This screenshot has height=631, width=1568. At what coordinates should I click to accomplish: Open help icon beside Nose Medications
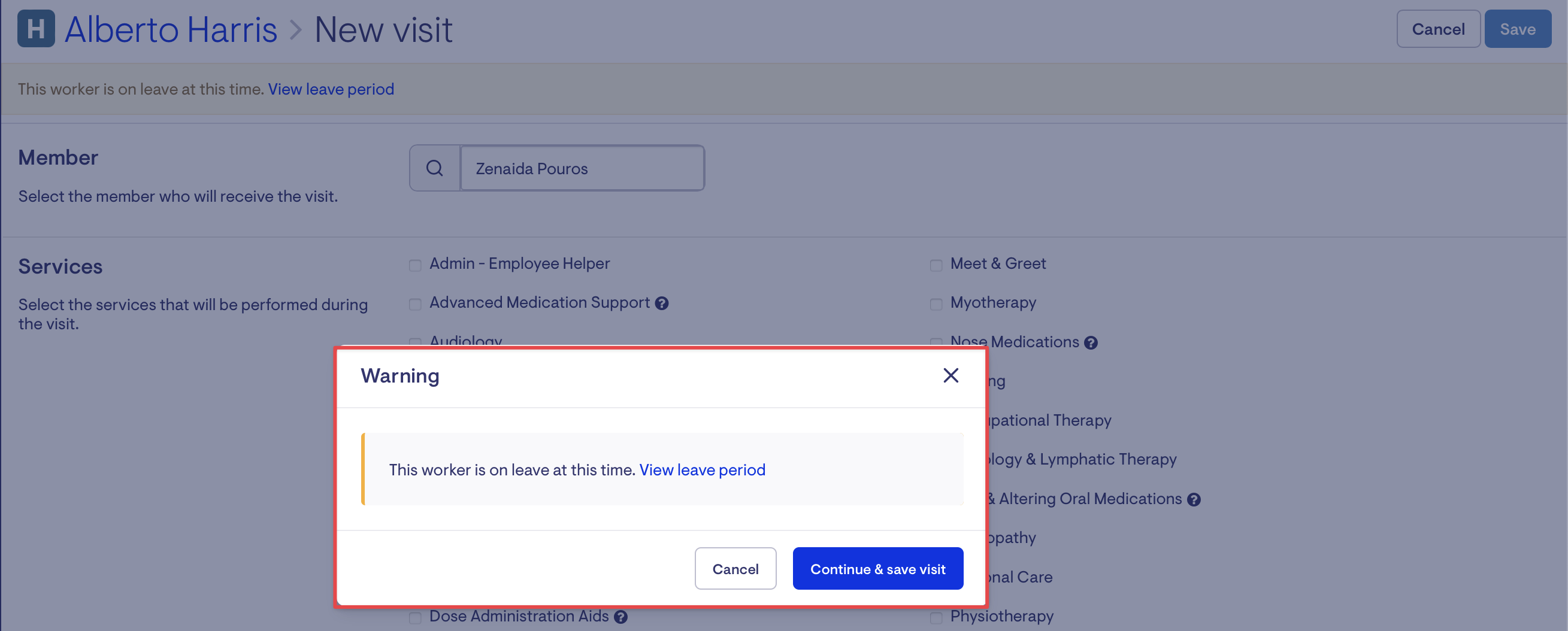click(1091, 342)
